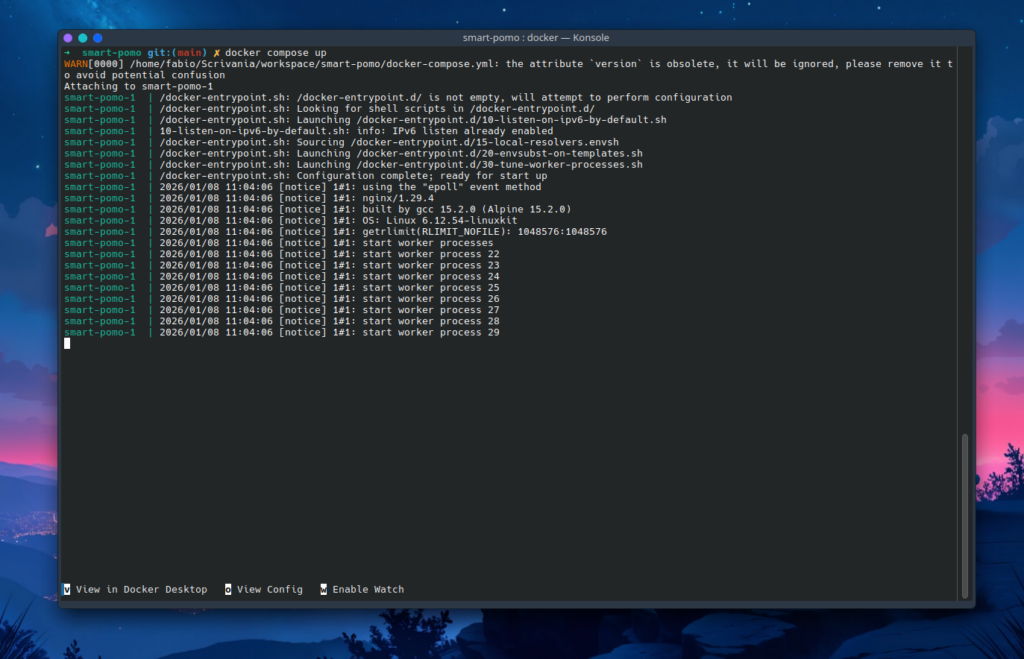Click the 'w' key badge before Enable Watch
Viewport: 1024px width, 659px height.
point(324,590)
